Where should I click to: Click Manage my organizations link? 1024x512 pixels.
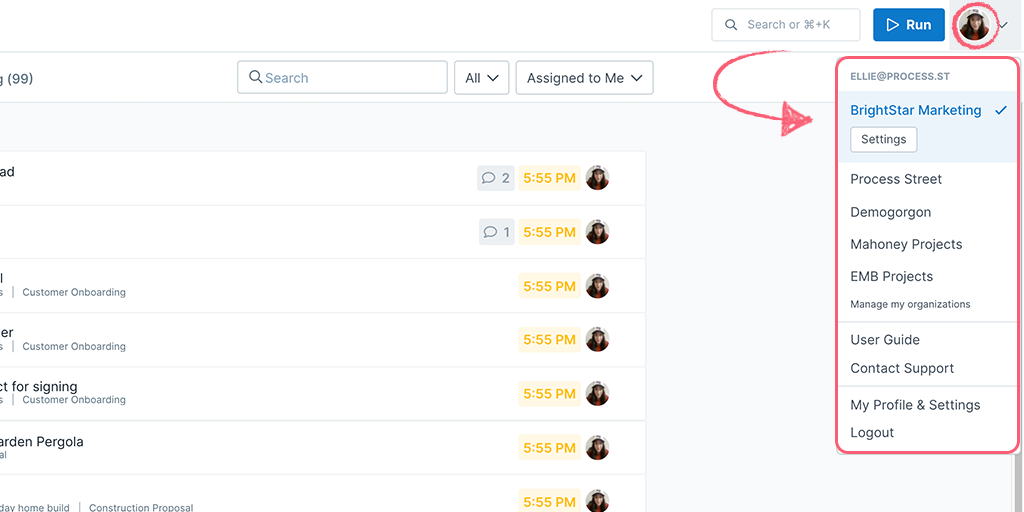click(910, 304)
